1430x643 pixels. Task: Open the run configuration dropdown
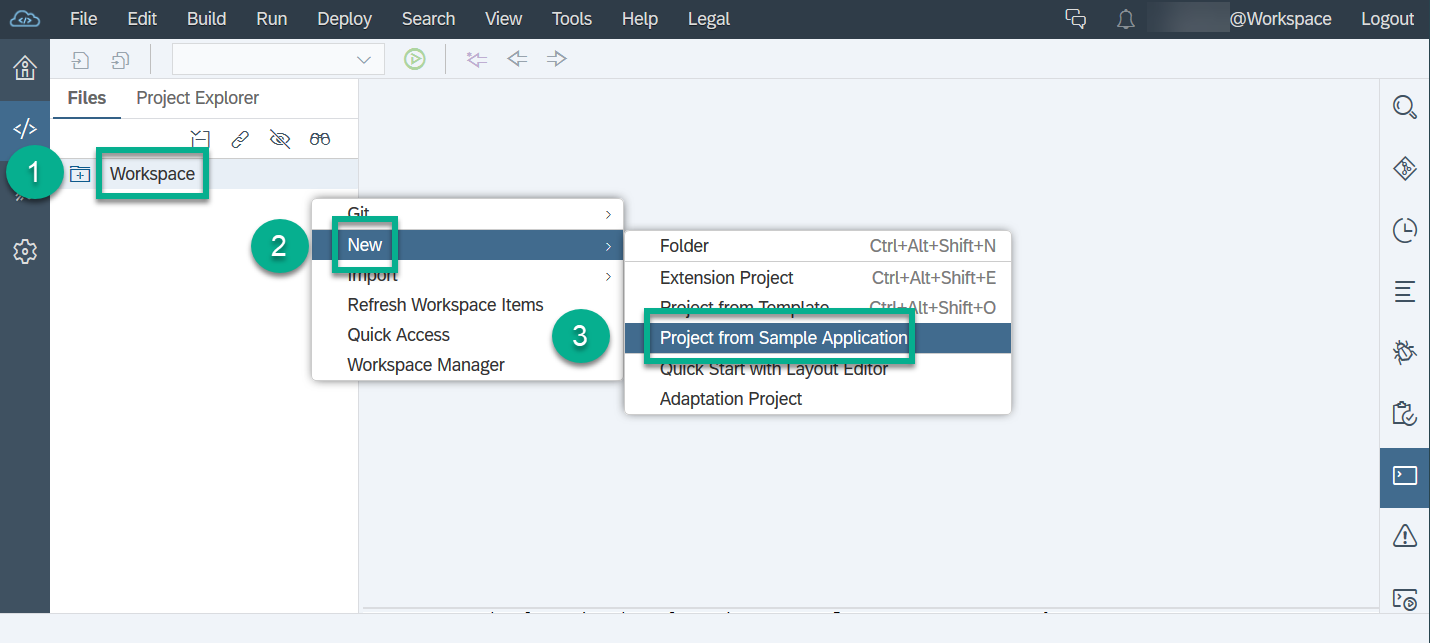pyautogui.click(x=278, y=59)
